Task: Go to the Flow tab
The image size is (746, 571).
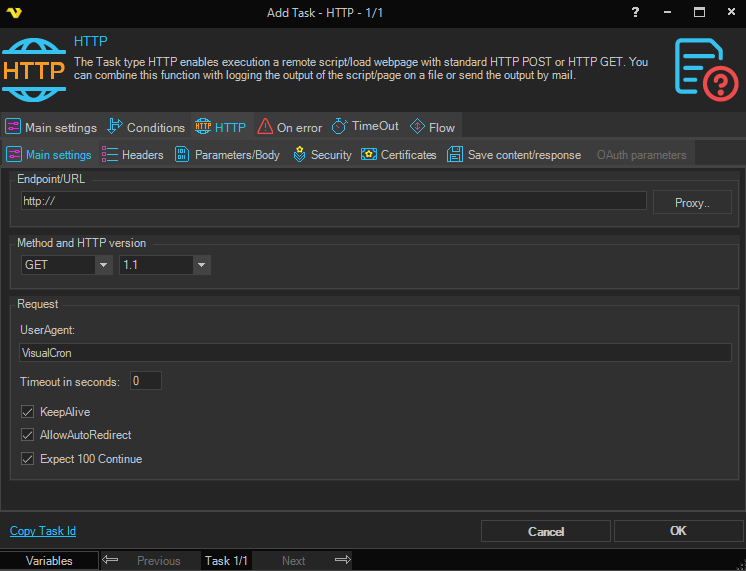Action: (432, 127)
